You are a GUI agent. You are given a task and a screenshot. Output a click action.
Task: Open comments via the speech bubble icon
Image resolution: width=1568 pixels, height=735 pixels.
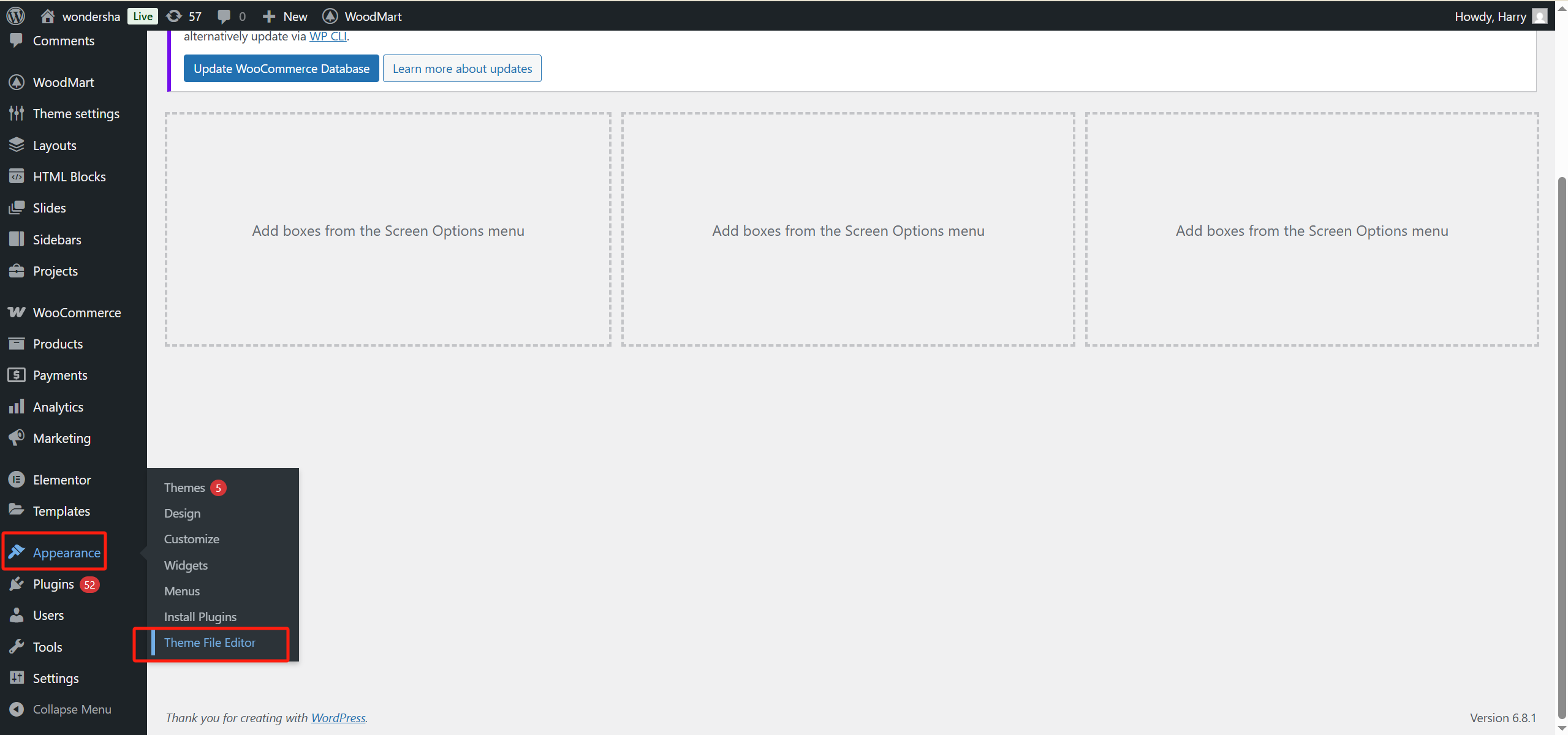224,16
